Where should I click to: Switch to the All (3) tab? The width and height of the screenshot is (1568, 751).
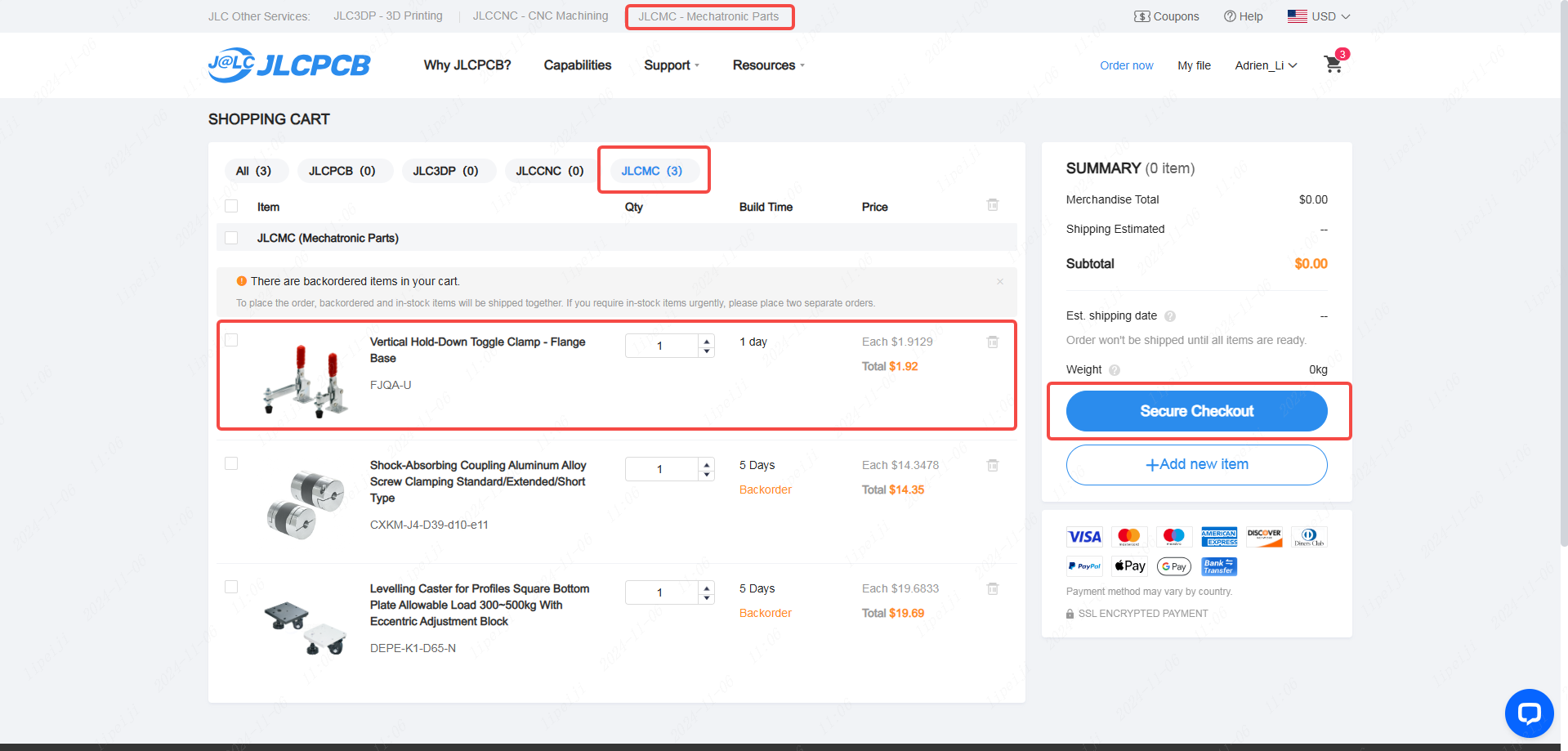[257, 171]
